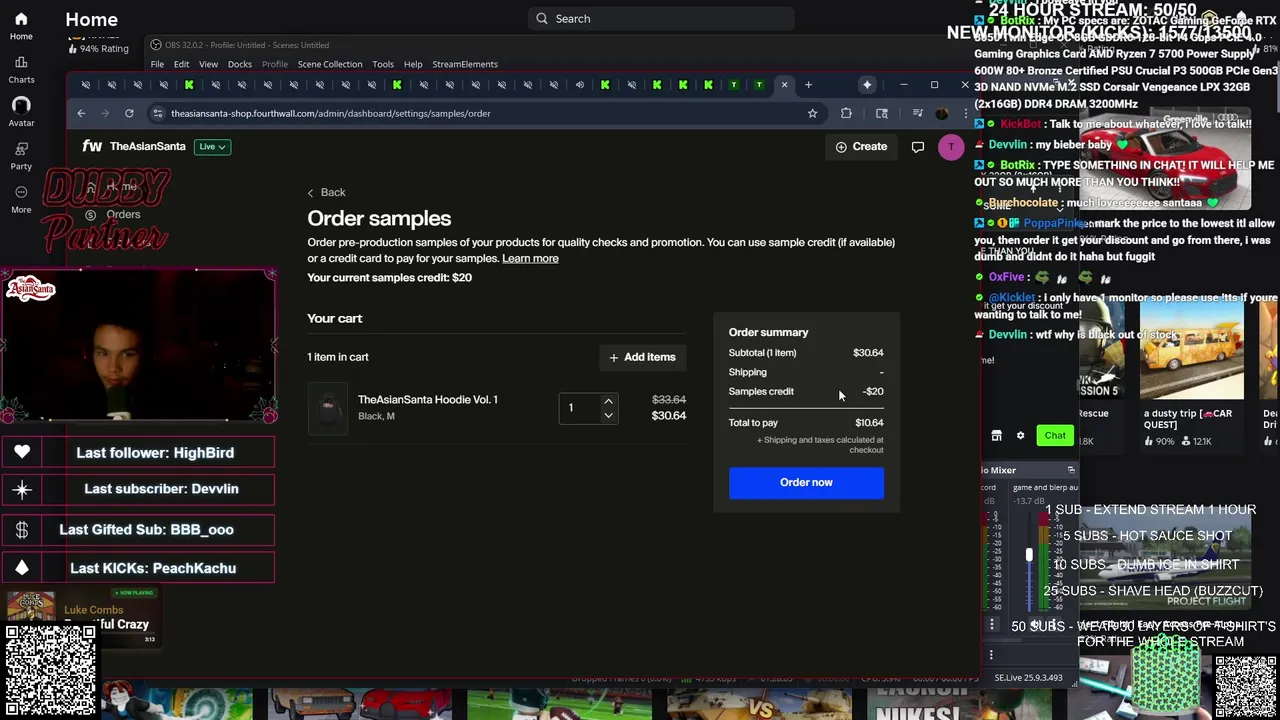The height and width of the screenshot is (720, 1280).
Task: Click the browser address bar URL
Action: (x=330, y=113)
